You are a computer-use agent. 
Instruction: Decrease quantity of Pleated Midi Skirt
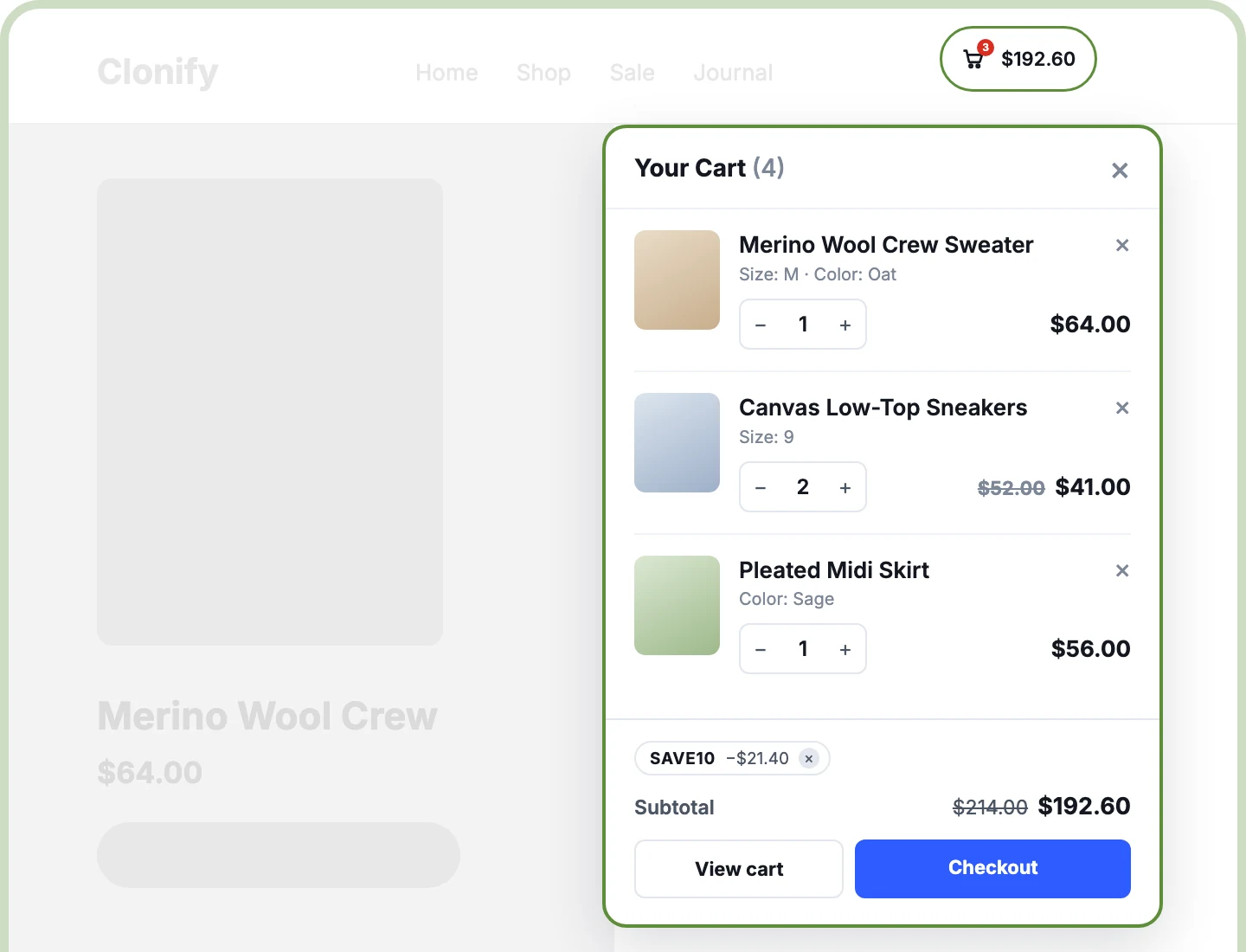pyautogui.click(x=761, y=650)
